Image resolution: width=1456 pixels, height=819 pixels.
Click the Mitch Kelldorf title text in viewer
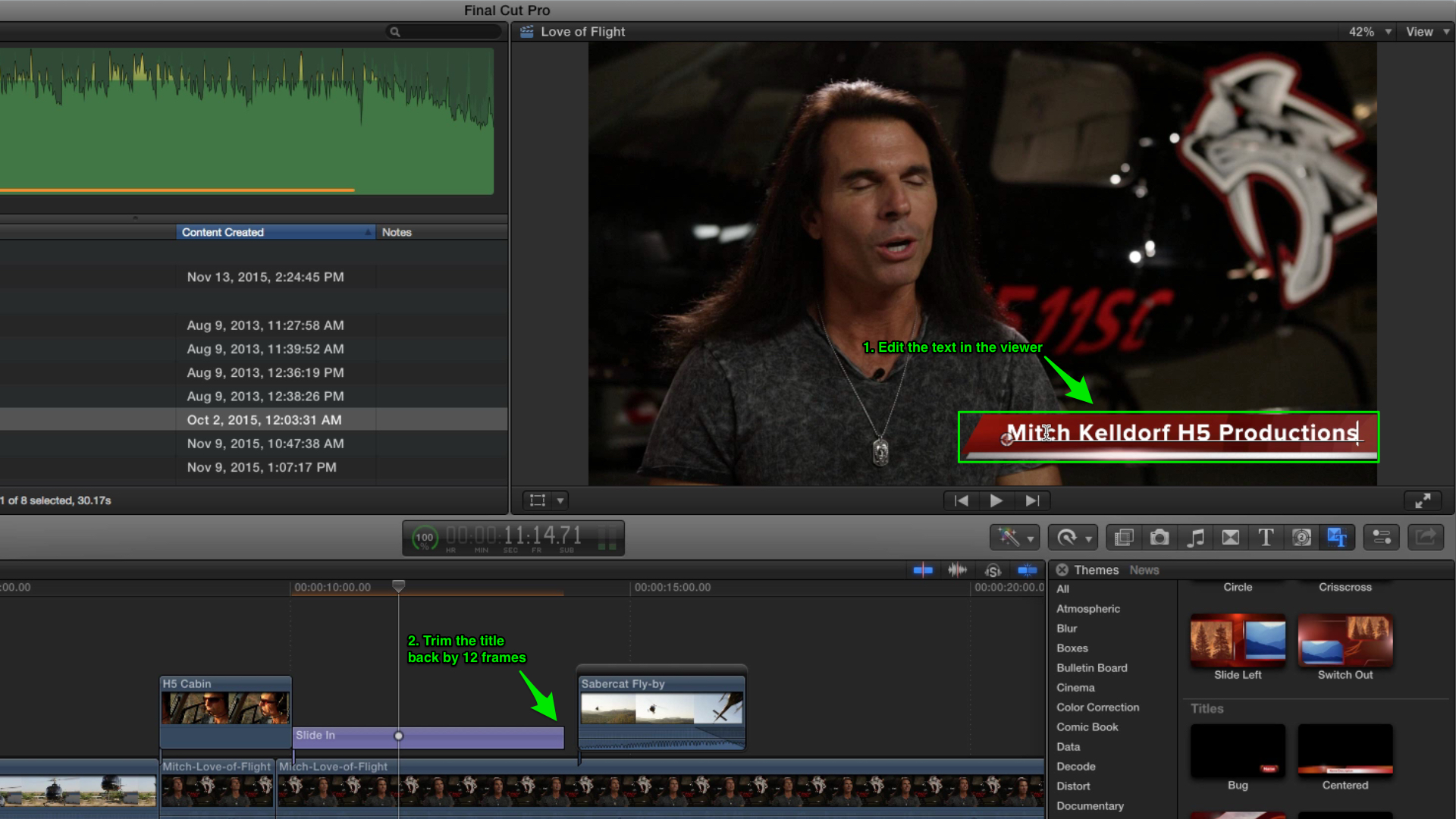[x=1181, y=433]
